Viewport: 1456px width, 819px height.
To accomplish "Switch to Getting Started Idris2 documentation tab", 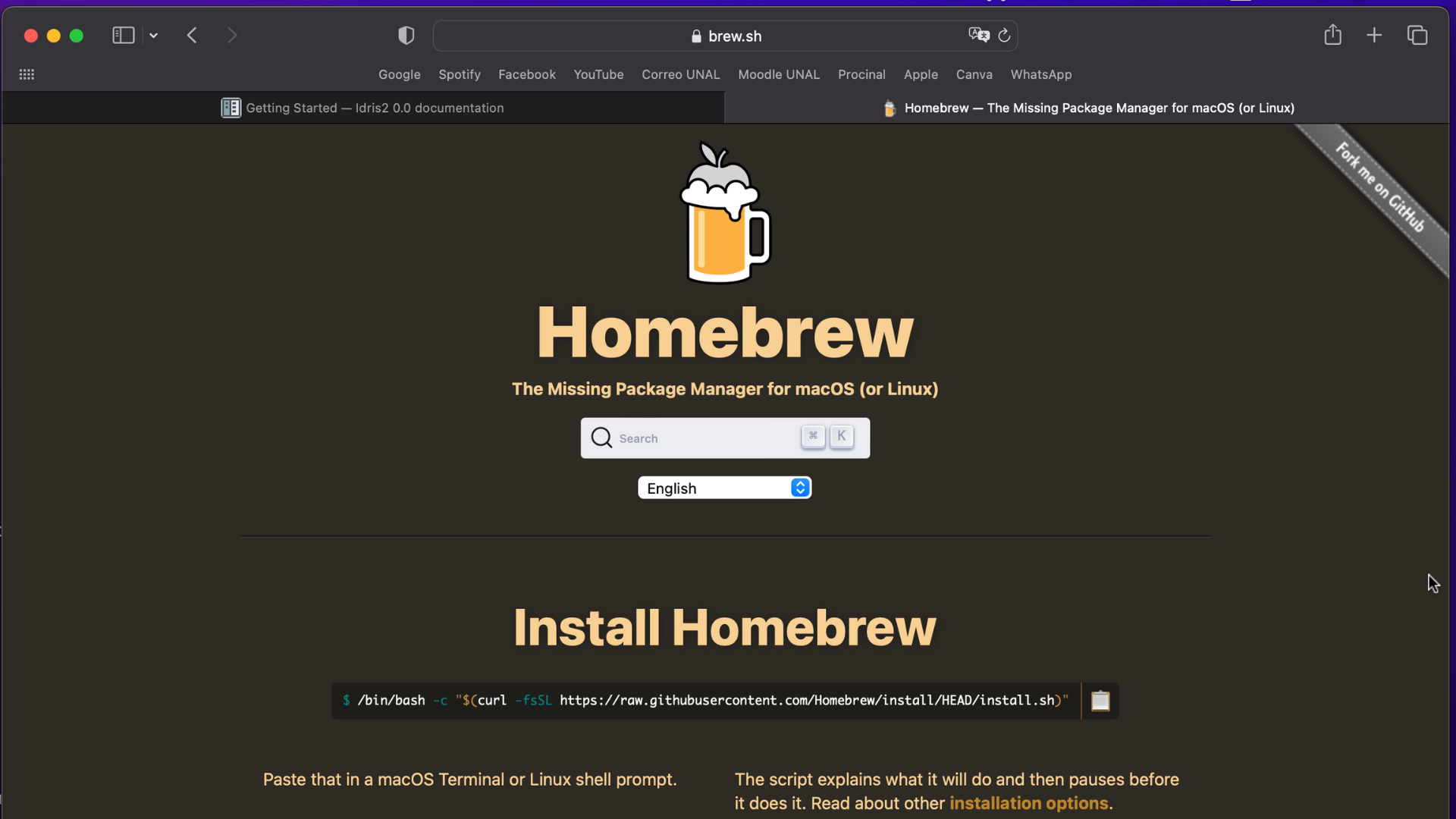I will (364, 108).
